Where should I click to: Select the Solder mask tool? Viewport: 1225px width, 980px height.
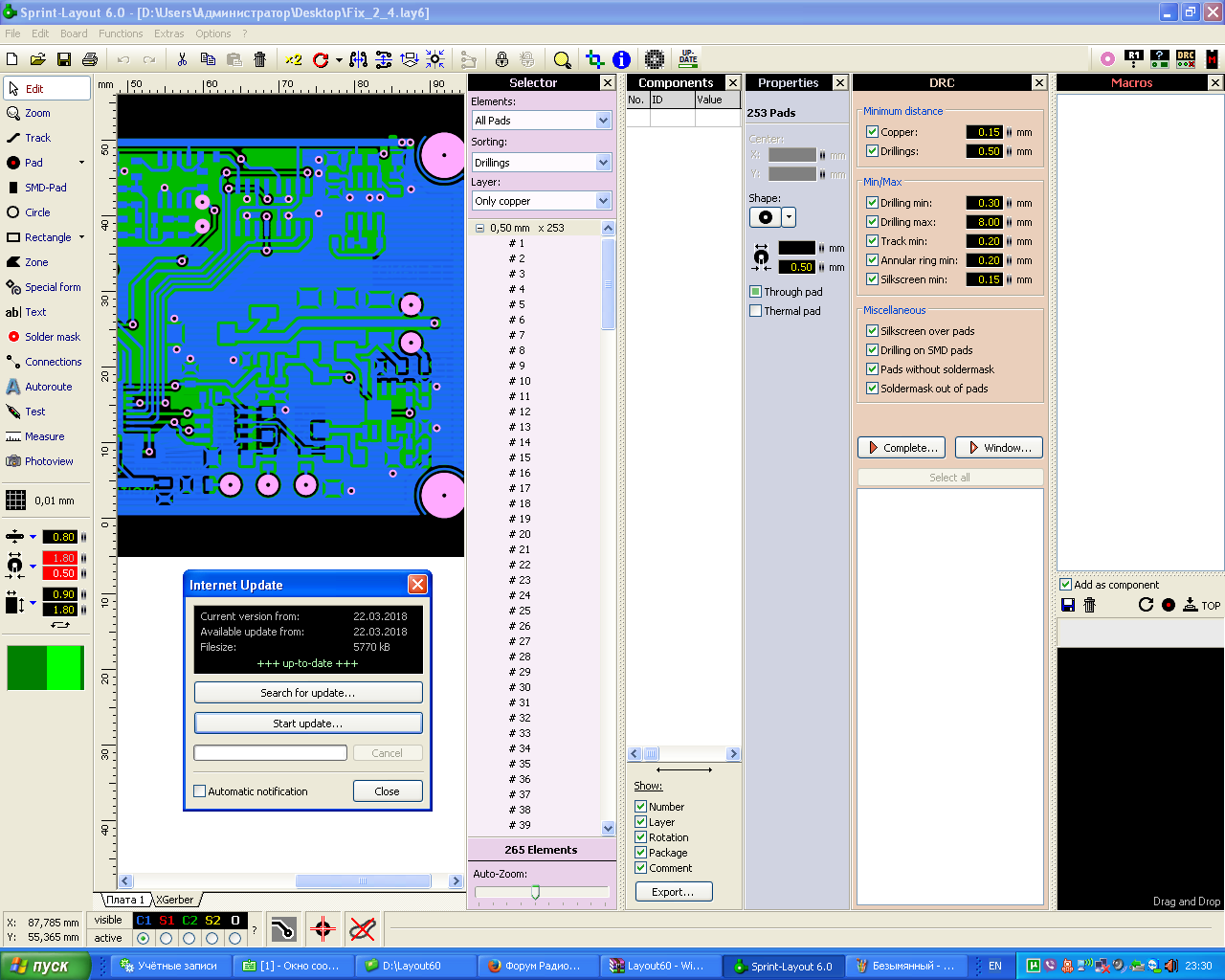tap(52, 337)
